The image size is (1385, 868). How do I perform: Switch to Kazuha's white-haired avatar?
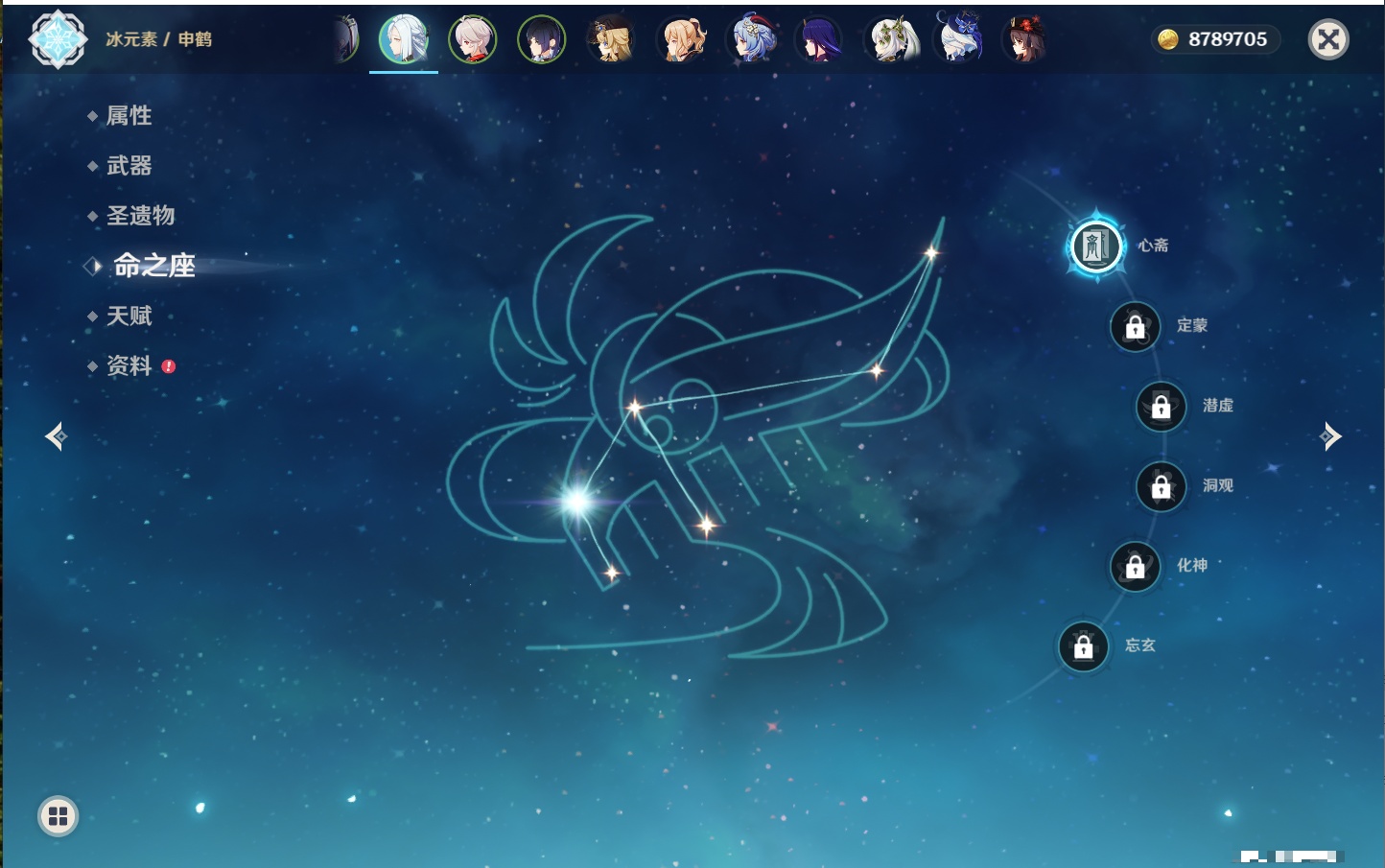[473, 39]
